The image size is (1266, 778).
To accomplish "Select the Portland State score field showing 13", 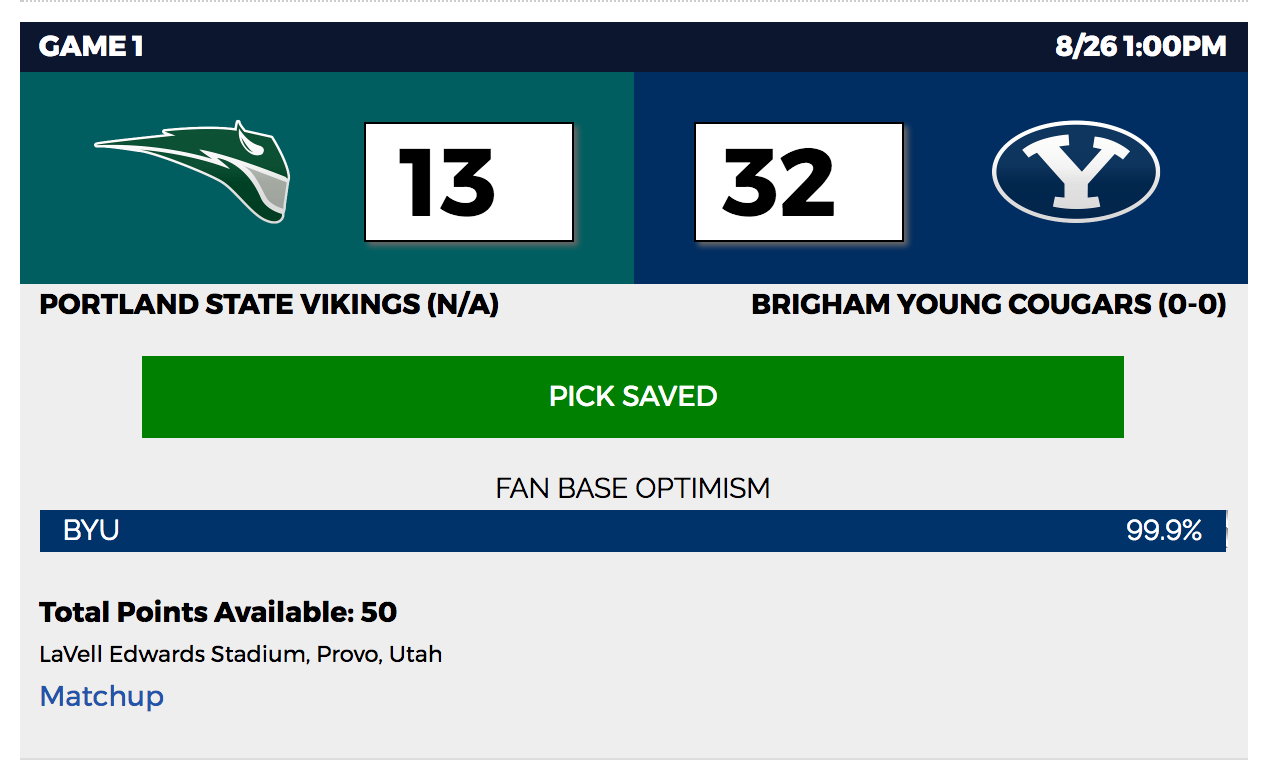I will pos(469,182).
